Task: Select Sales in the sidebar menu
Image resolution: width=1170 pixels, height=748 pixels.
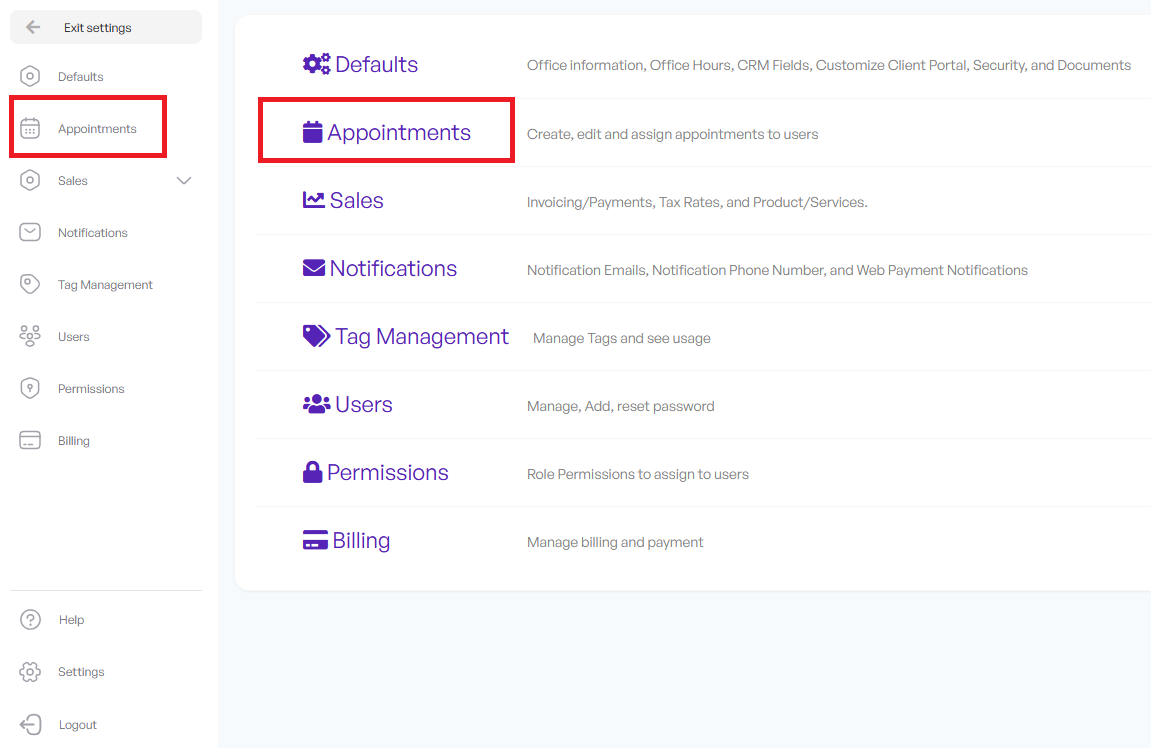Action: [73, 181]
